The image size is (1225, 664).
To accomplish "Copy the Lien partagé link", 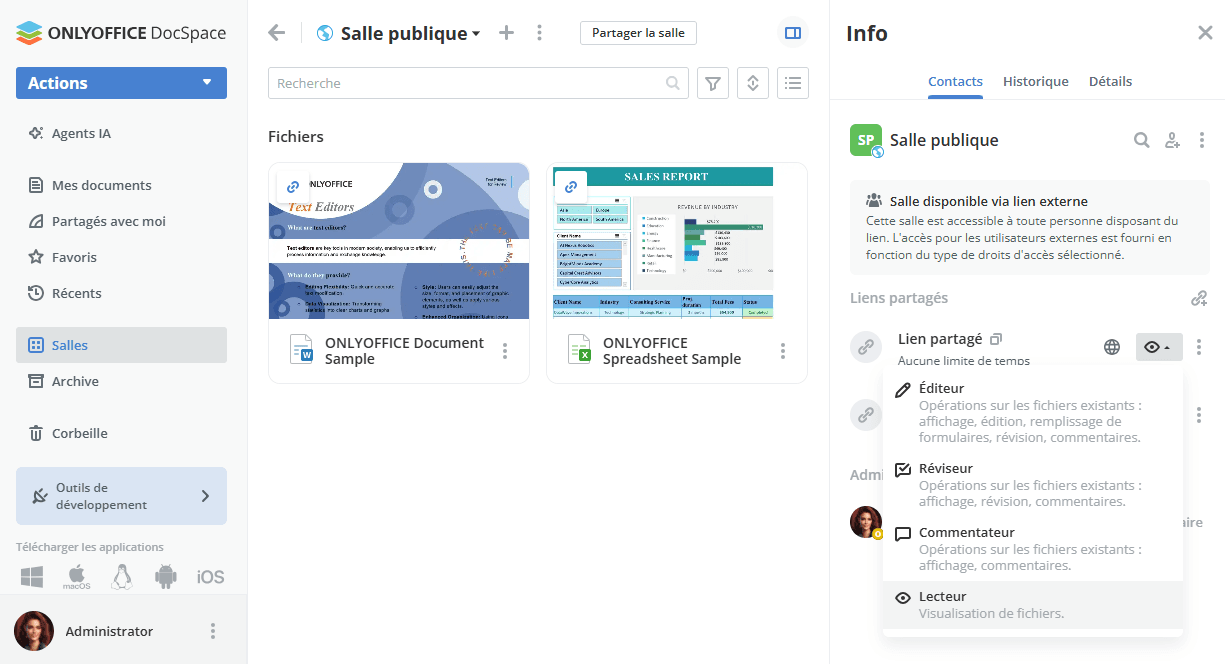I will click(x=996, y=340).
